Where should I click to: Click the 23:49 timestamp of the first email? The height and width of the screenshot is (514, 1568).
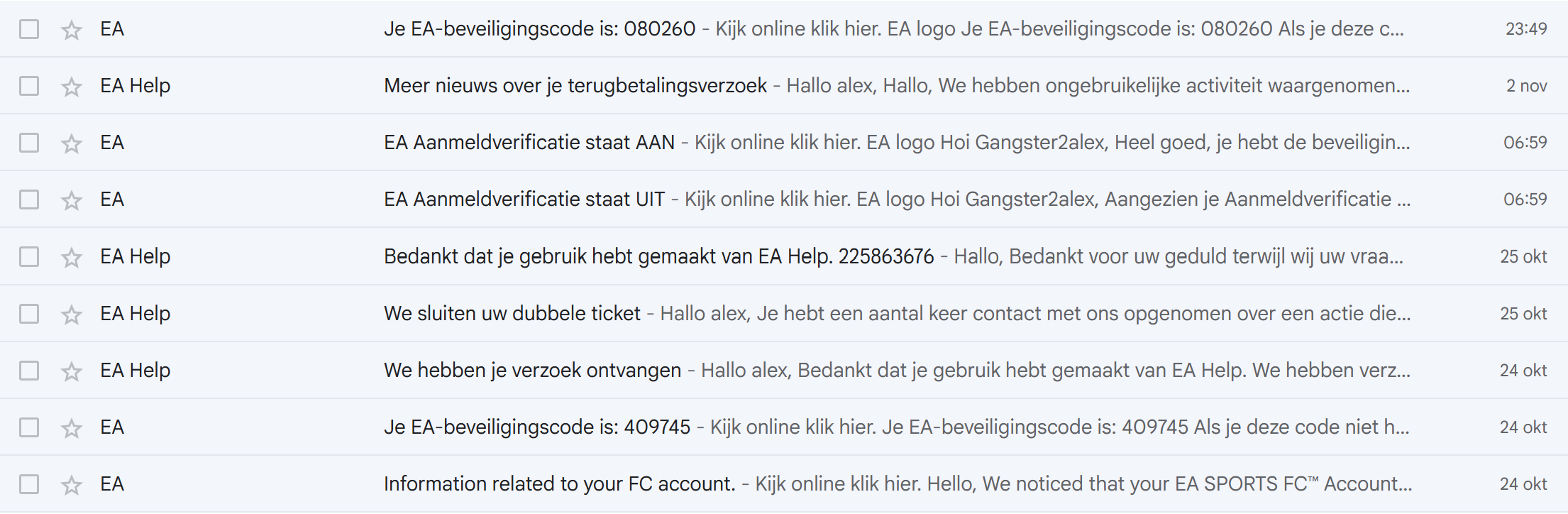click(x=1525, y=29)
